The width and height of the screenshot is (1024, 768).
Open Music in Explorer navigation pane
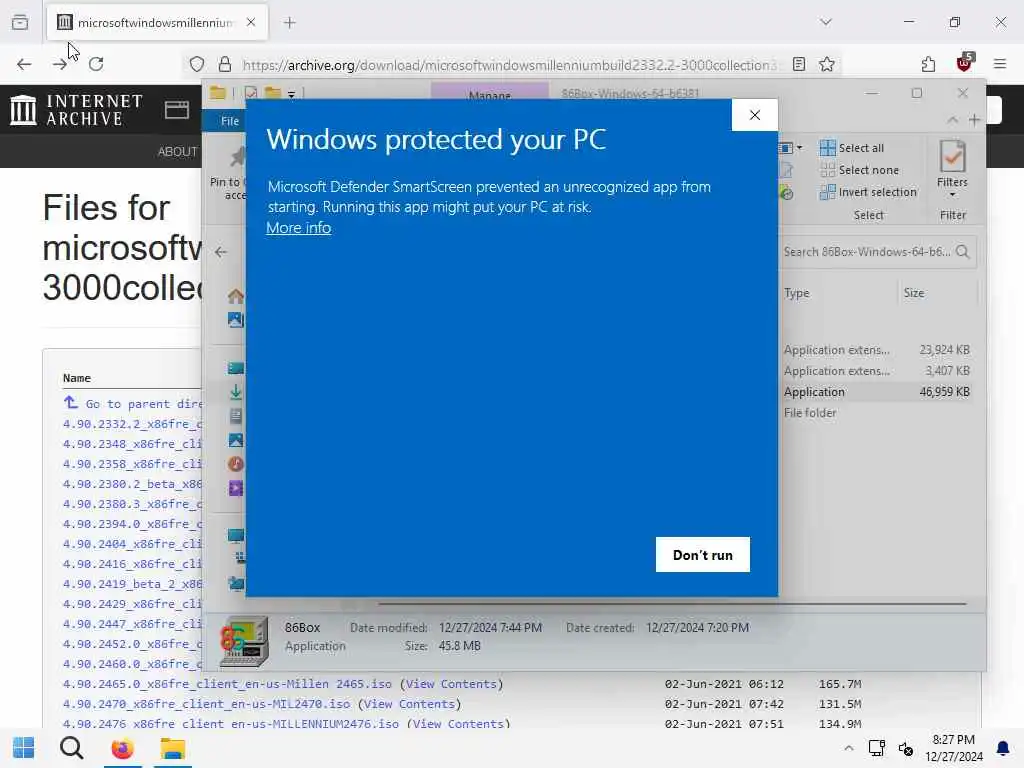tap(236, 464)
